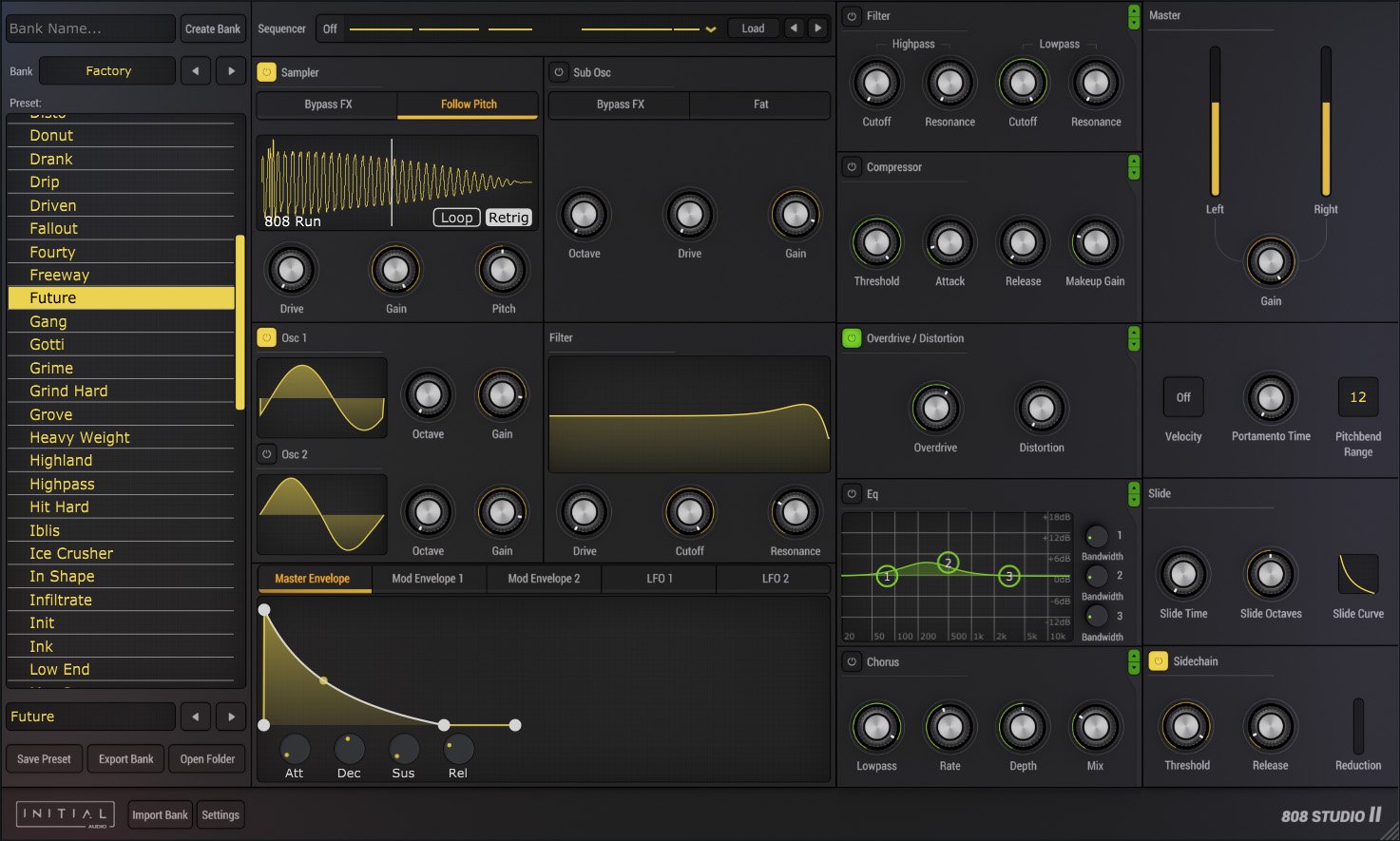Click the Chorus power icon
This screenshot has height=841, width=1400.
tap(852, 661)
